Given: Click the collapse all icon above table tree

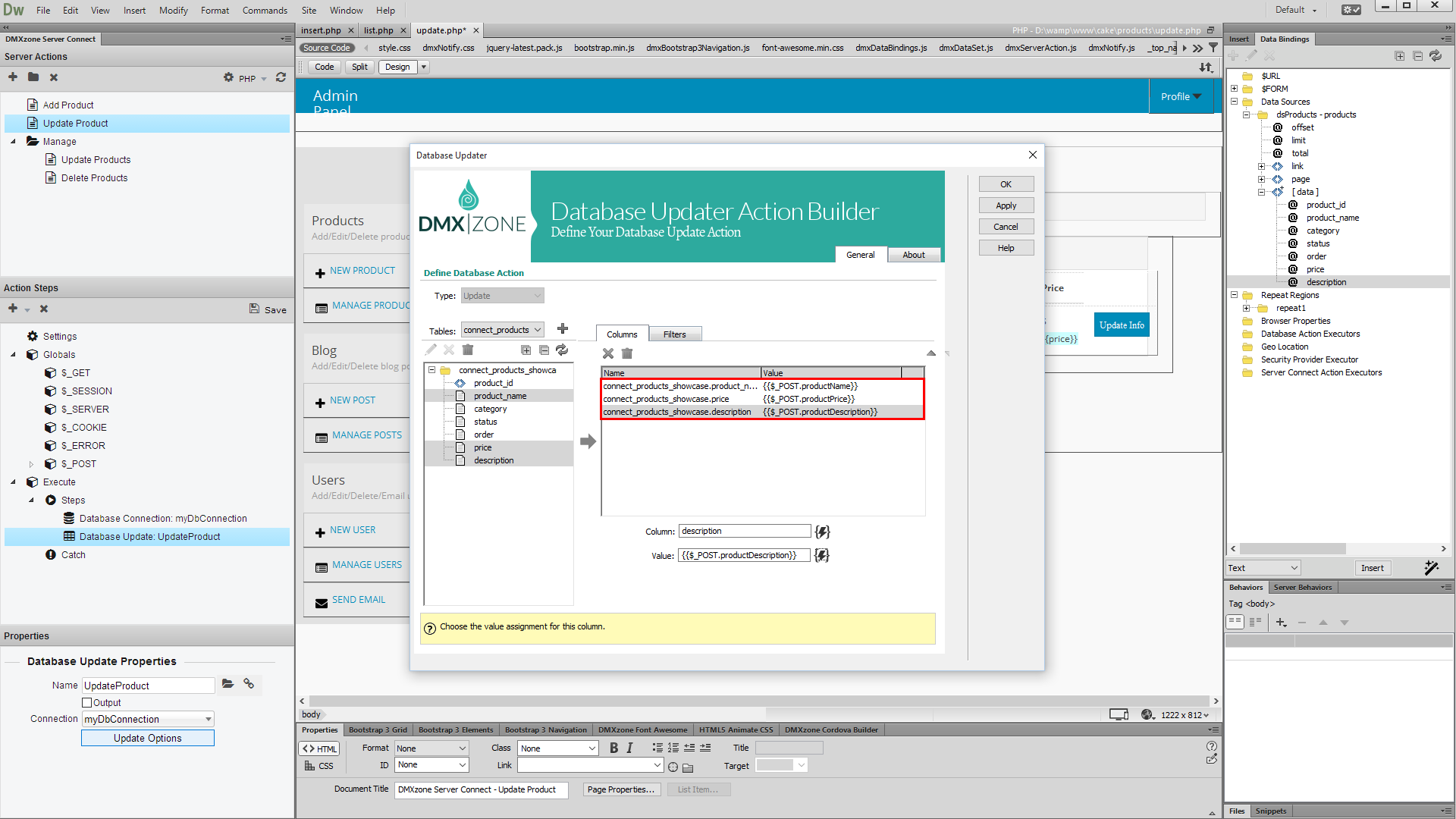Looking at the screenshot, I should [x=544, y=350].
